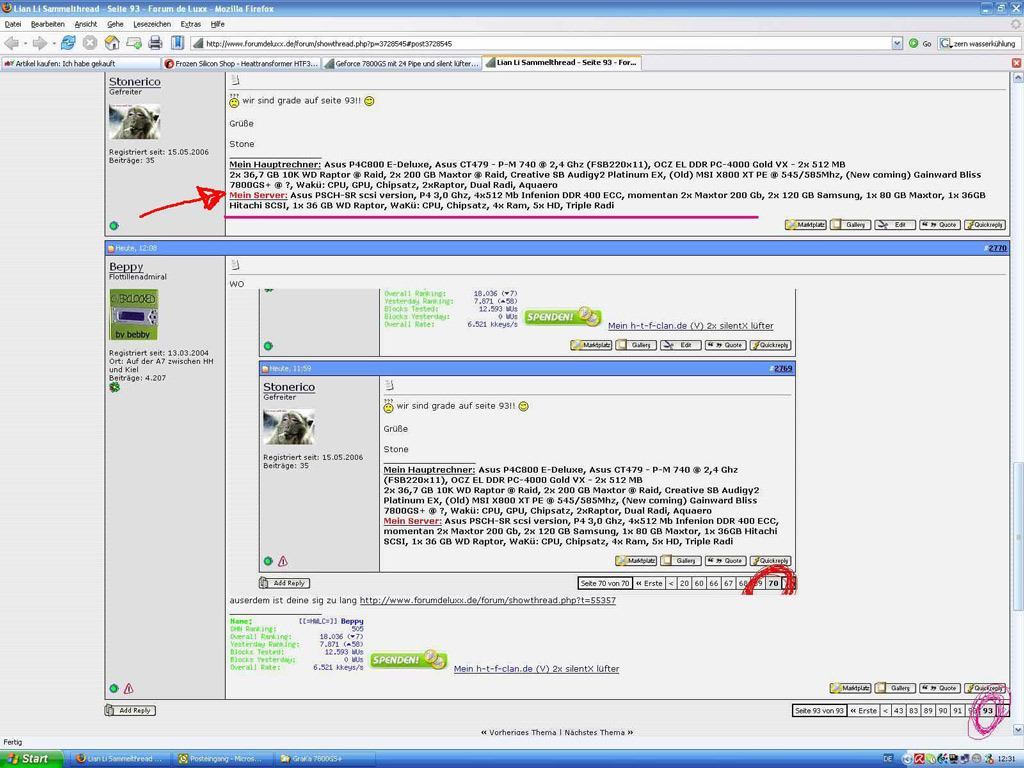Click the green clover reputation icon under Beppy

[115, 387]
